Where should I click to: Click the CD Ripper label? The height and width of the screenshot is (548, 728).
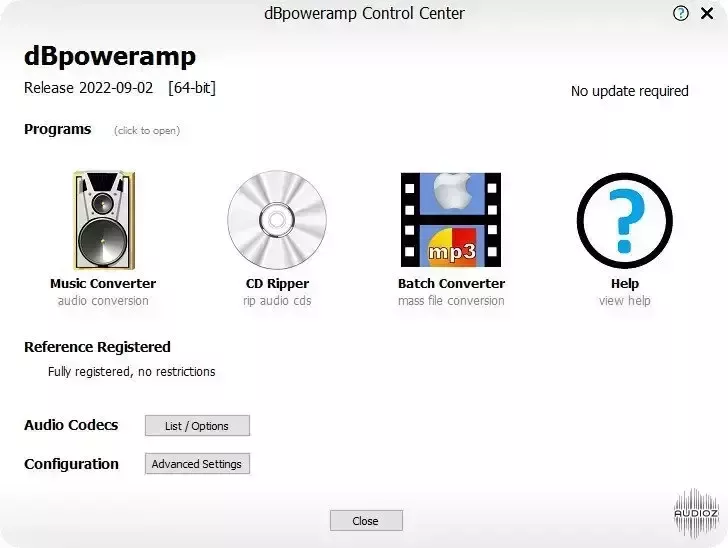(x=277, y=283)
